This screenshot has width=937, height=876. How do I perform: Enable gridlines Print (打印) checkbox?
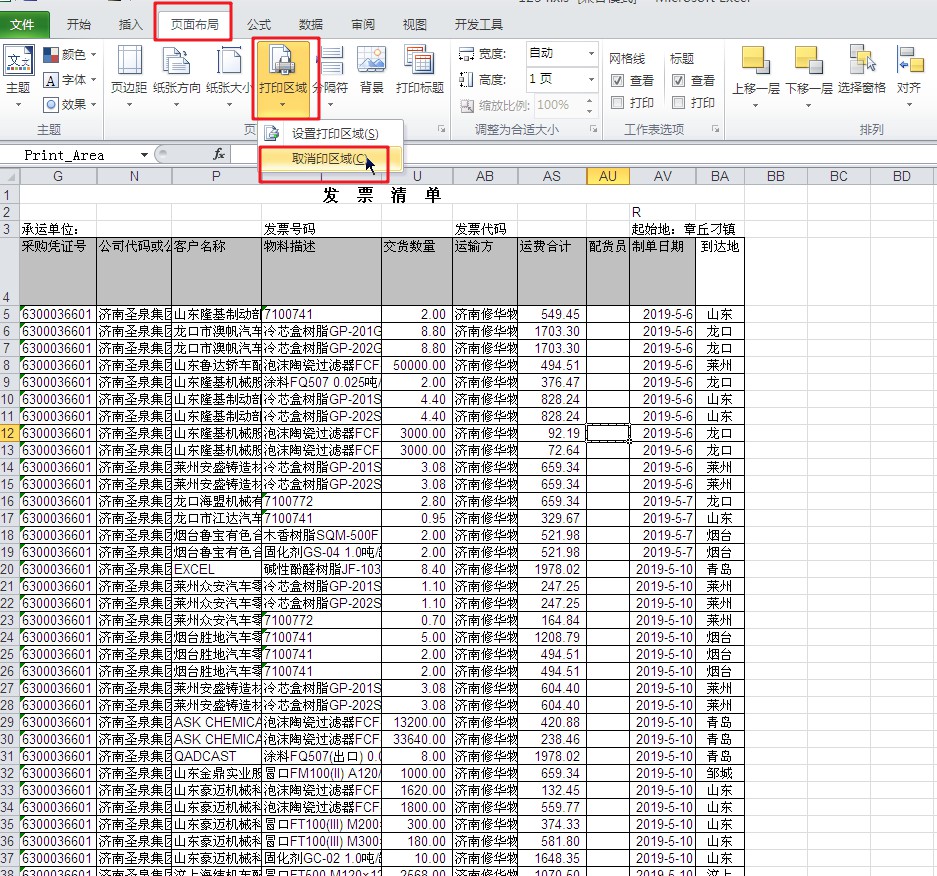pyautogui.click(x=617, y=102)
